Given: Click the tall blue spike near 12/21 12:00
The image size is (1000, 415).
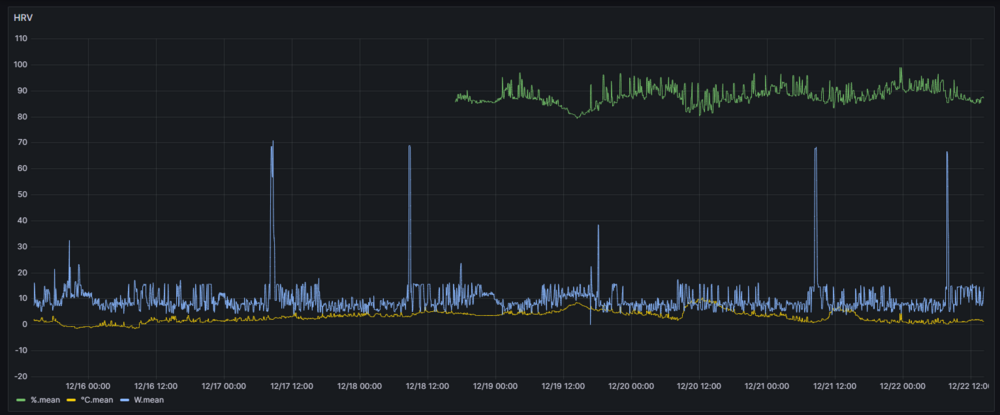Looking at the screenshot, I should (x=815, y=148).
